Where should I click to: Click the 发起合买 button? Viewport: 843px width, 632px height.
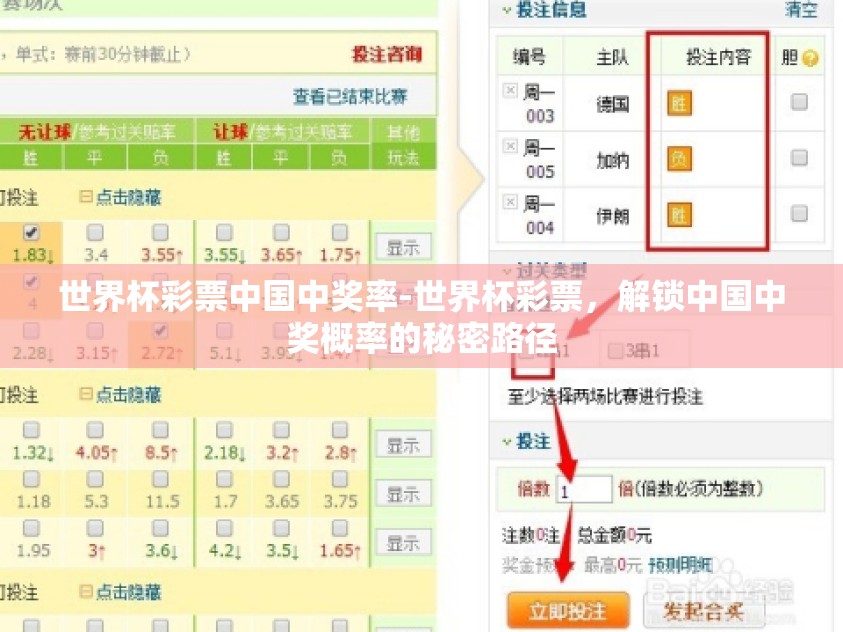click(703, 611)
